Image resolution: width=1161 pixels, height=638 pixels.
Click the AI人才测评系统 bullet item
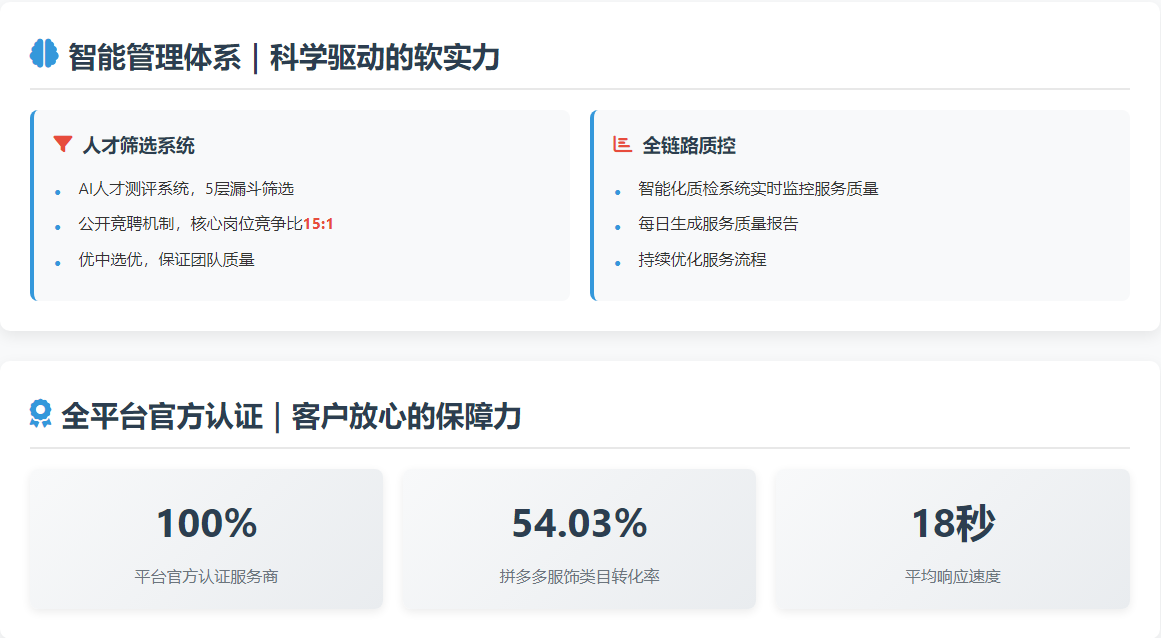tap(186, 189)
